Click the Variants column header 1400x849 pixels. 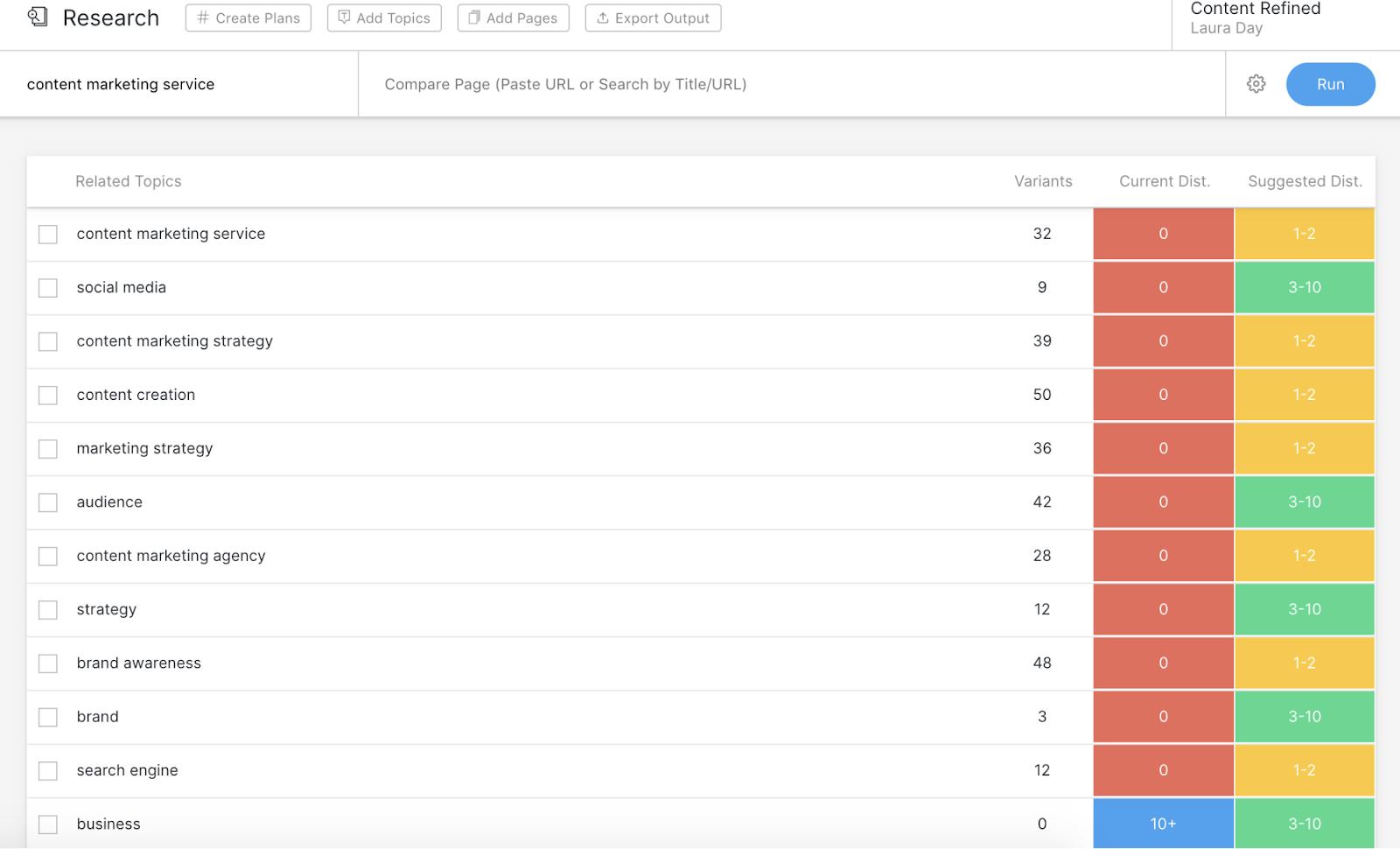pyautogui.click(x=1043, y=181)
